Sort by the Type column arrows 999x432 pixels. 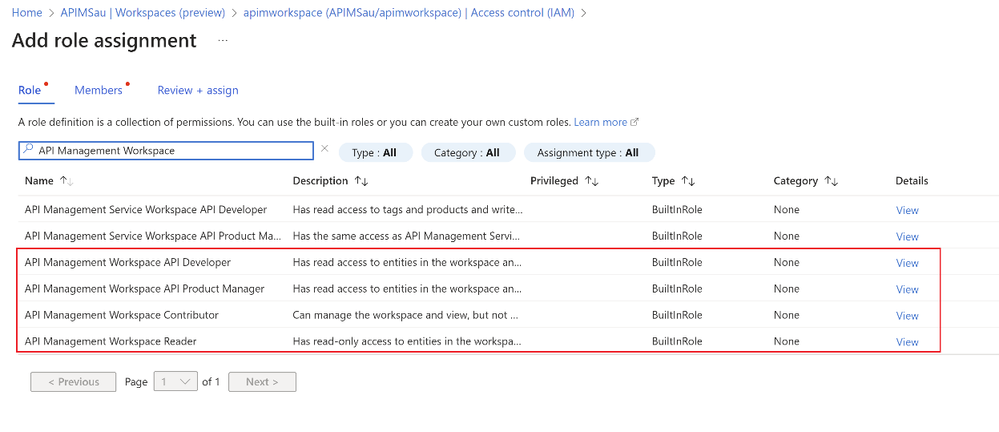(687, 181)
